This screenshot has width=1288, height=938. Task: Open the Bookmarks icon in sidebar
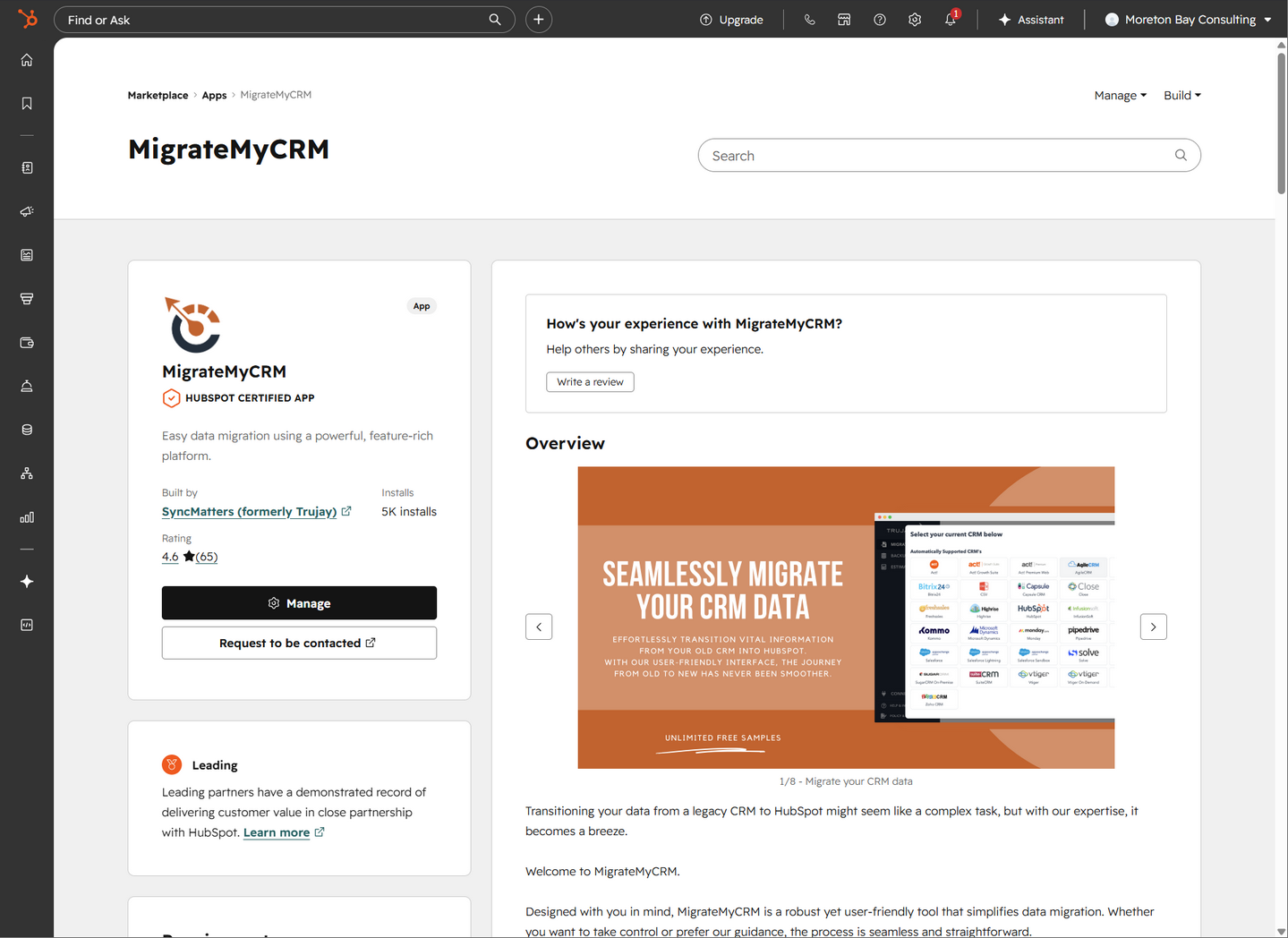(x=27, y=104)
